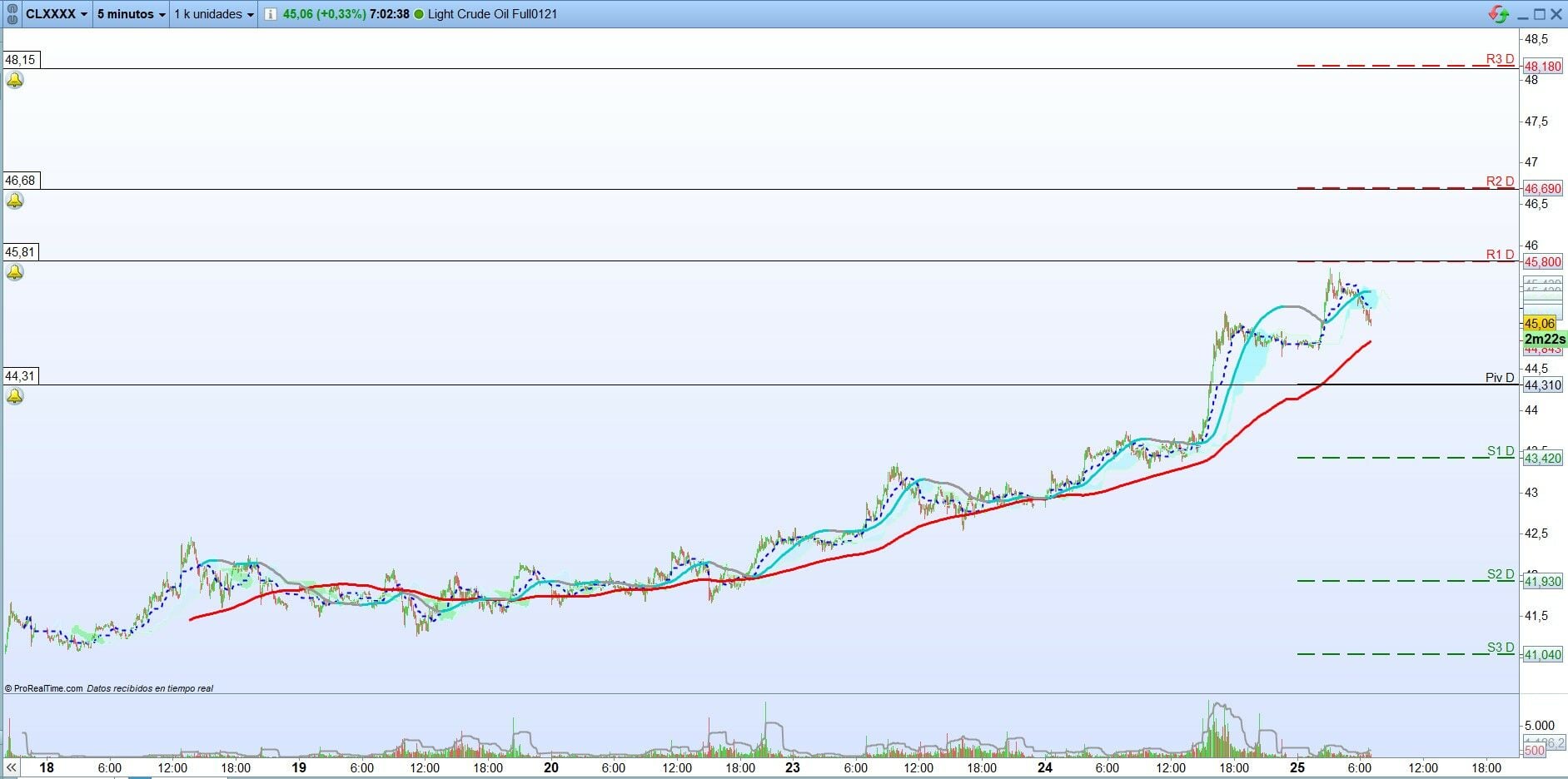Viewport: 1568px width, 779px height.
Task: Click the 7:02:38 clock in header
Action: pyautogui.click(x=389, y=14)
